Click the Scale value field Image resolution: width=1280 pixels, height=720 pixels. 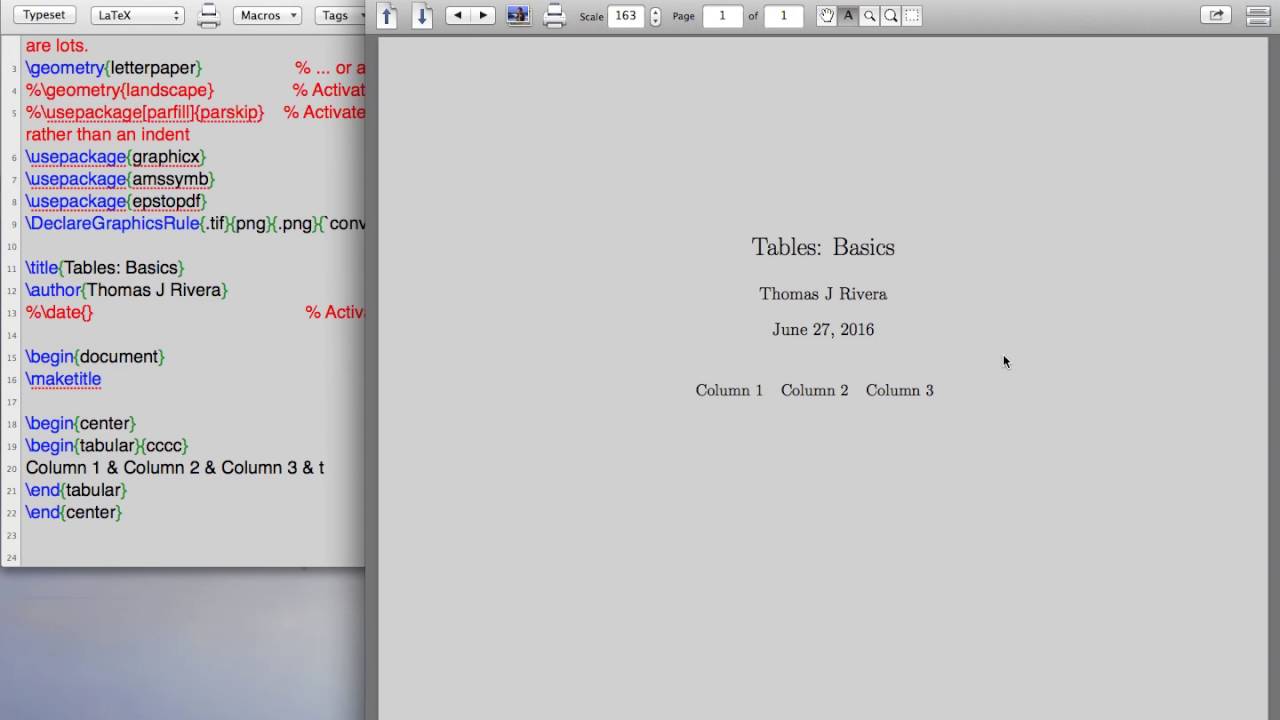626,16
